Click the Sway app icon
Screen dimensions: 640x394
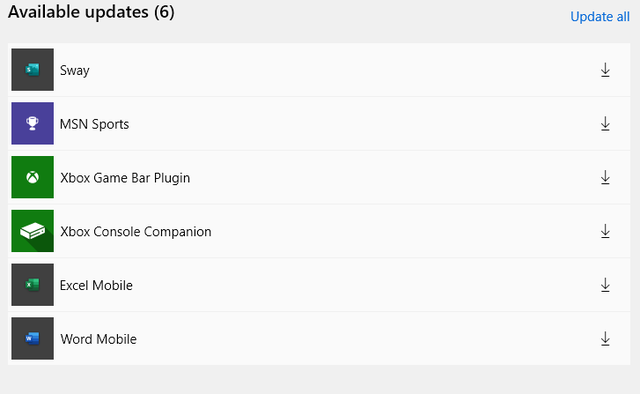33,70
